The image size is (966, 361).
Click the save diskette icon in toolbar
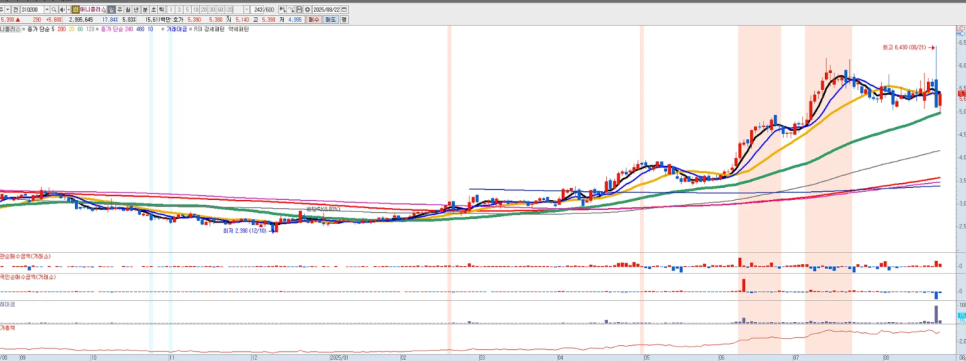coord(299,10)
